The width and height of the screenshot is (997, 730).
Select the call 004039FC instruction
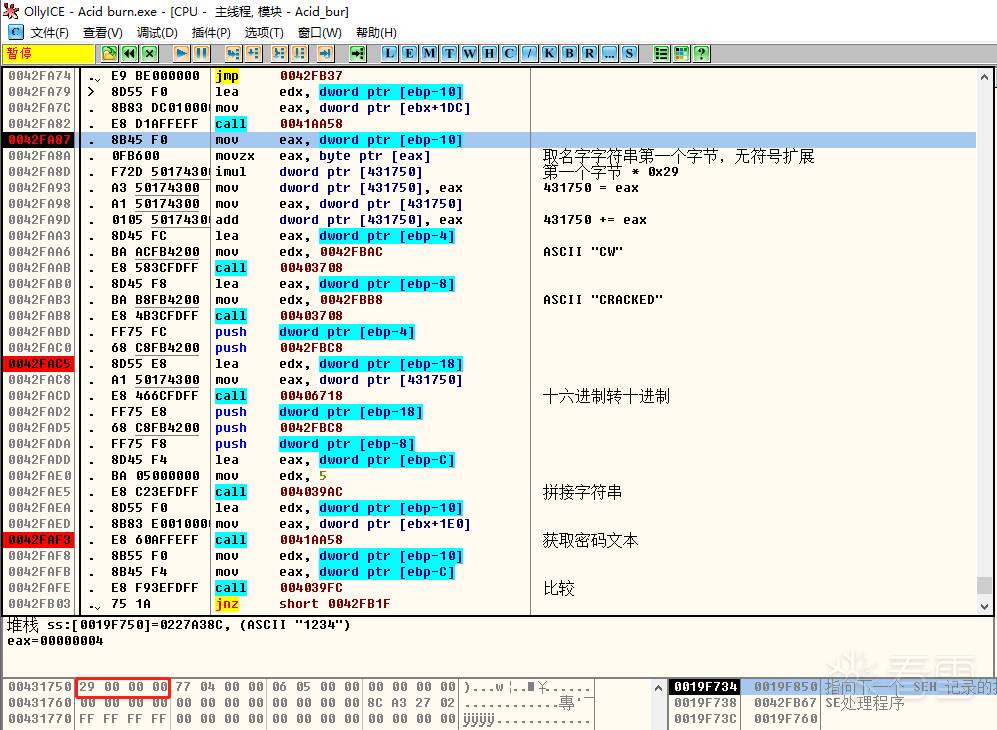[x=278, y=588]
